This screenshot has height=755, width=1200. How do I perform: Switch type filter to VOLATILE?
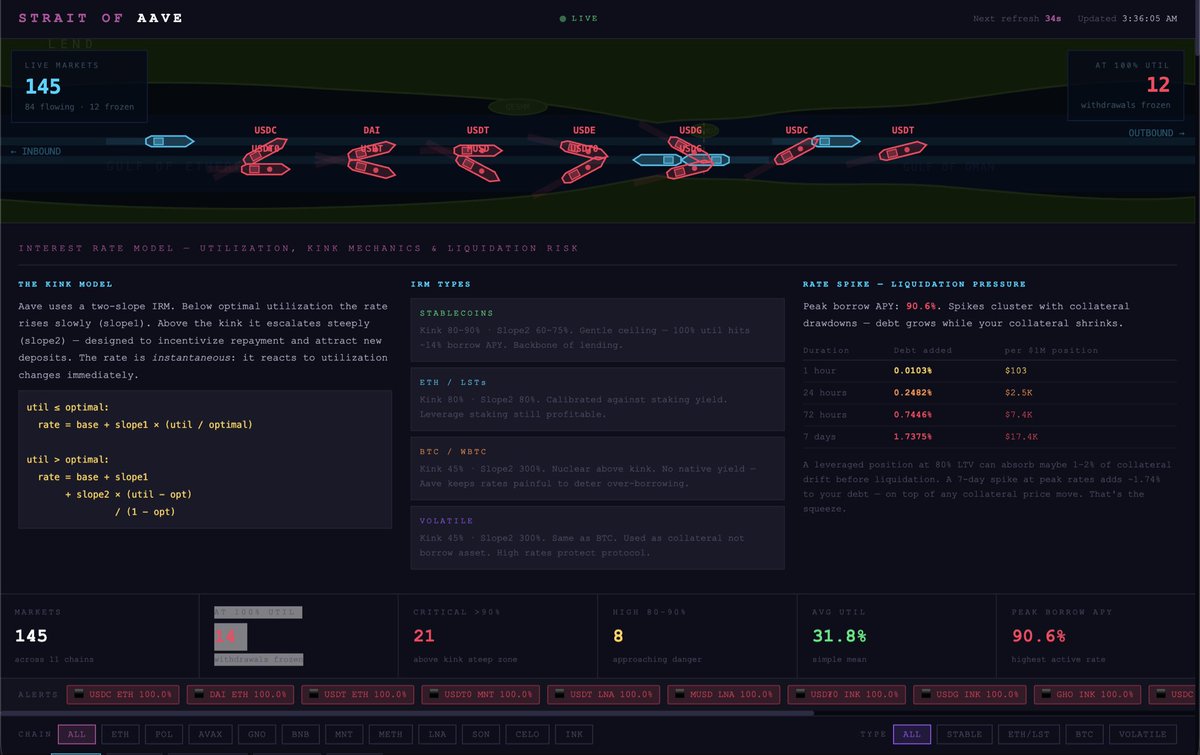(x=1144, y=734)
